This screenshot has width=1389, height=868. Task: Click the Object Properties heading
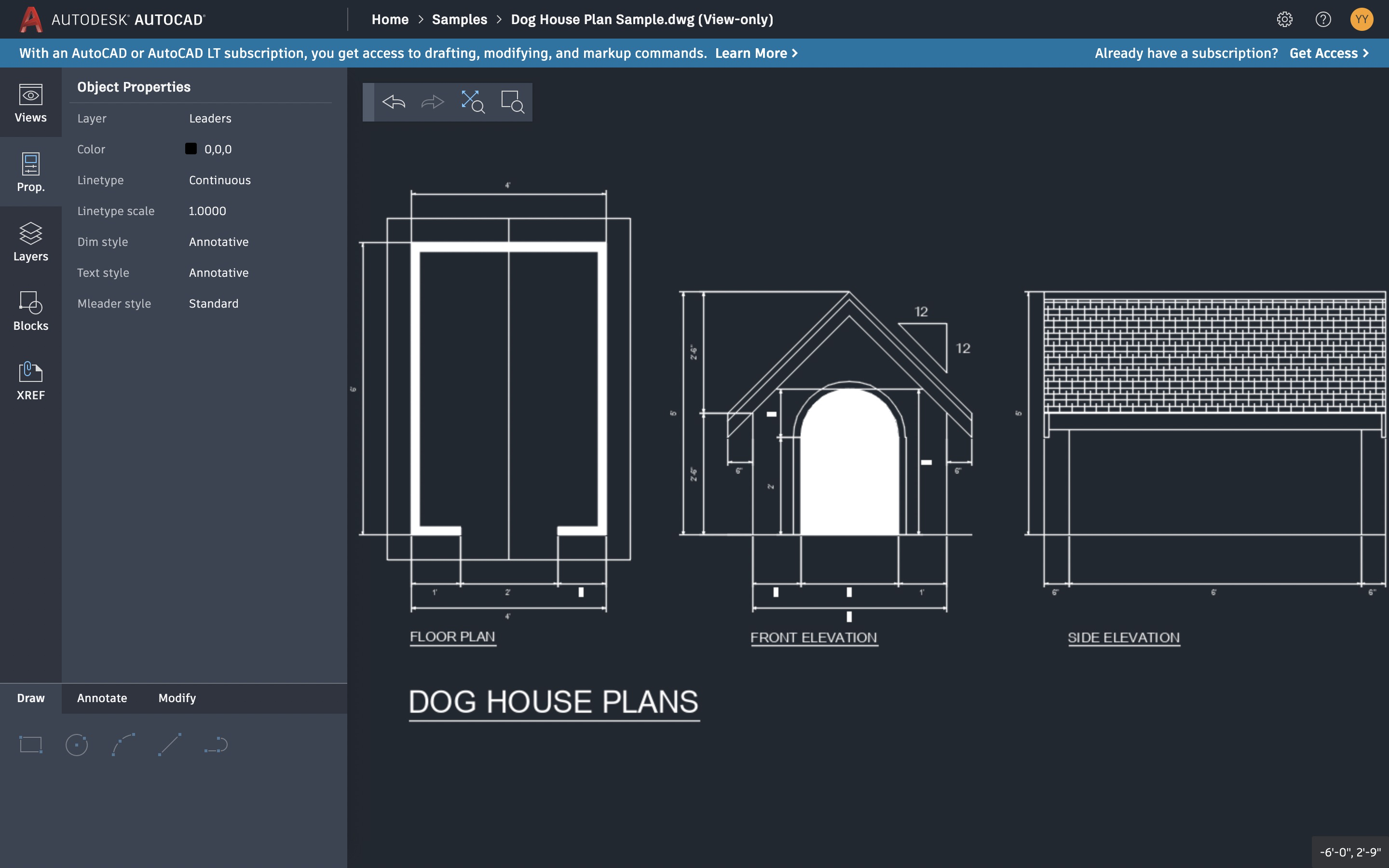point(134,87)
